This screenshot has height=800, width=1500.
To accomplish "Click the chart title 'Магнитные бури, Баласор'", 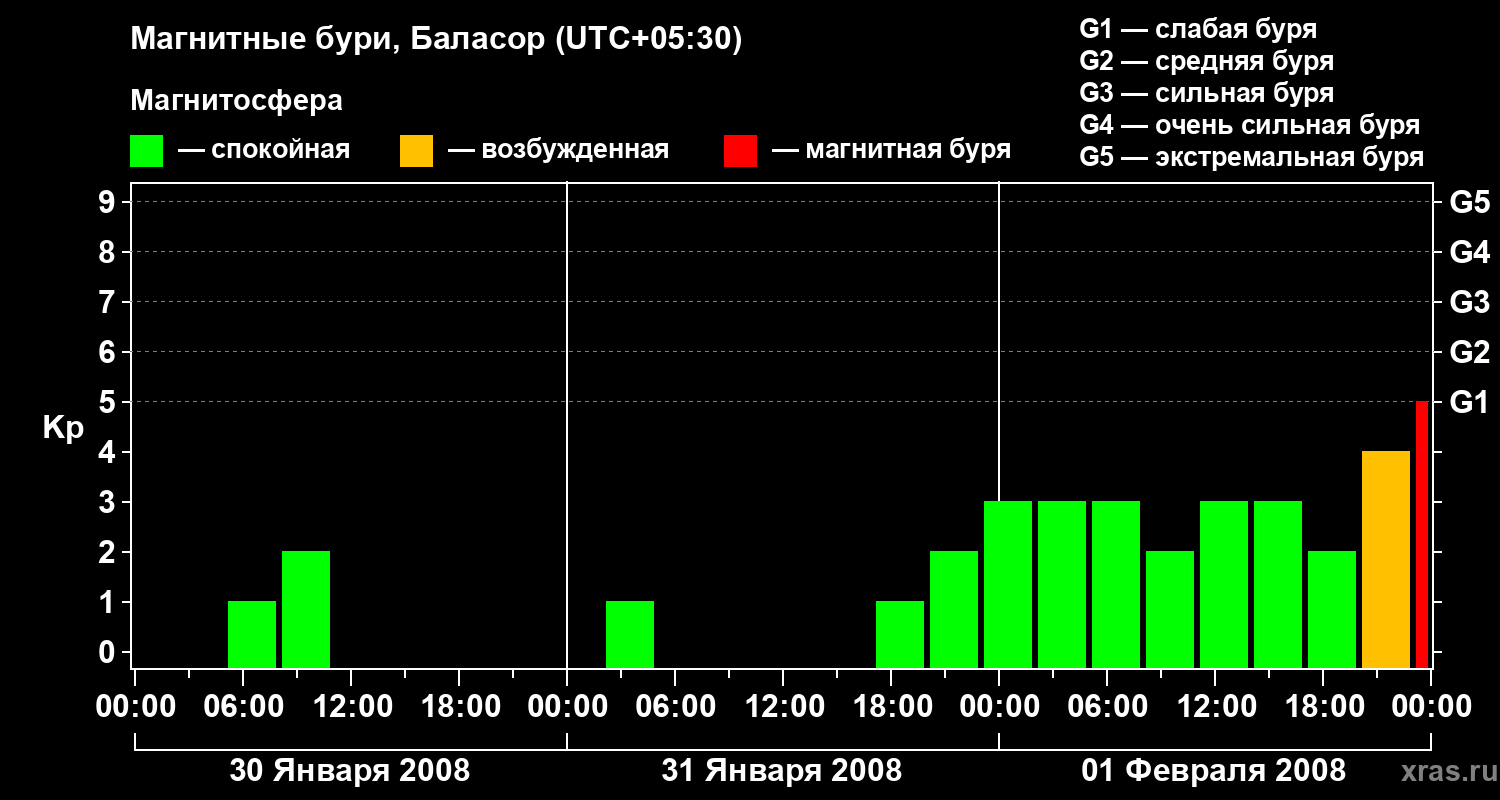I will (x=337, y=41).
